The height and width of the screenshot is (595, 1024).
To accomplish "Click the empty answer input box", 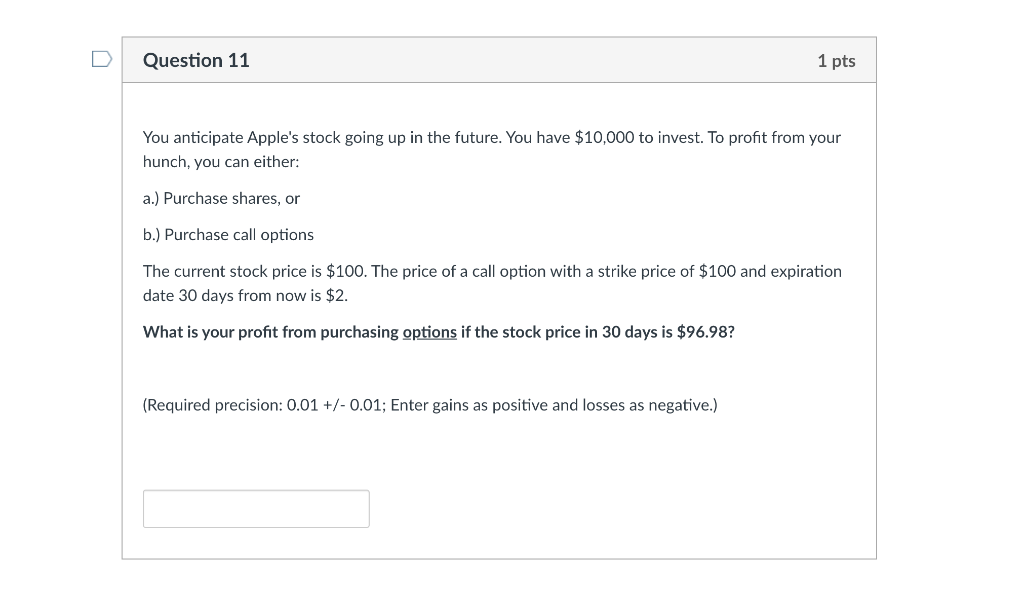I will point(256,508).
